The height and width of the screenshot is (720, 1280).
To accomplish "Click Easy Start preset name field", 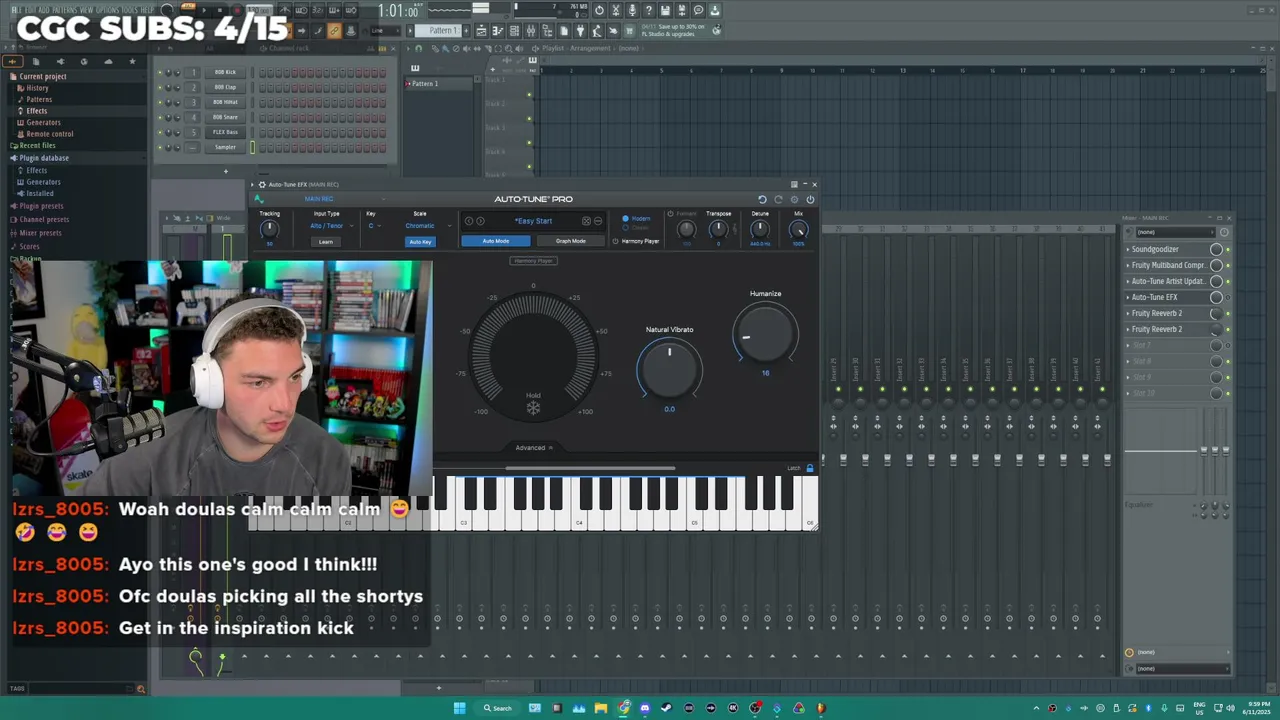I will tap(533, 221).
